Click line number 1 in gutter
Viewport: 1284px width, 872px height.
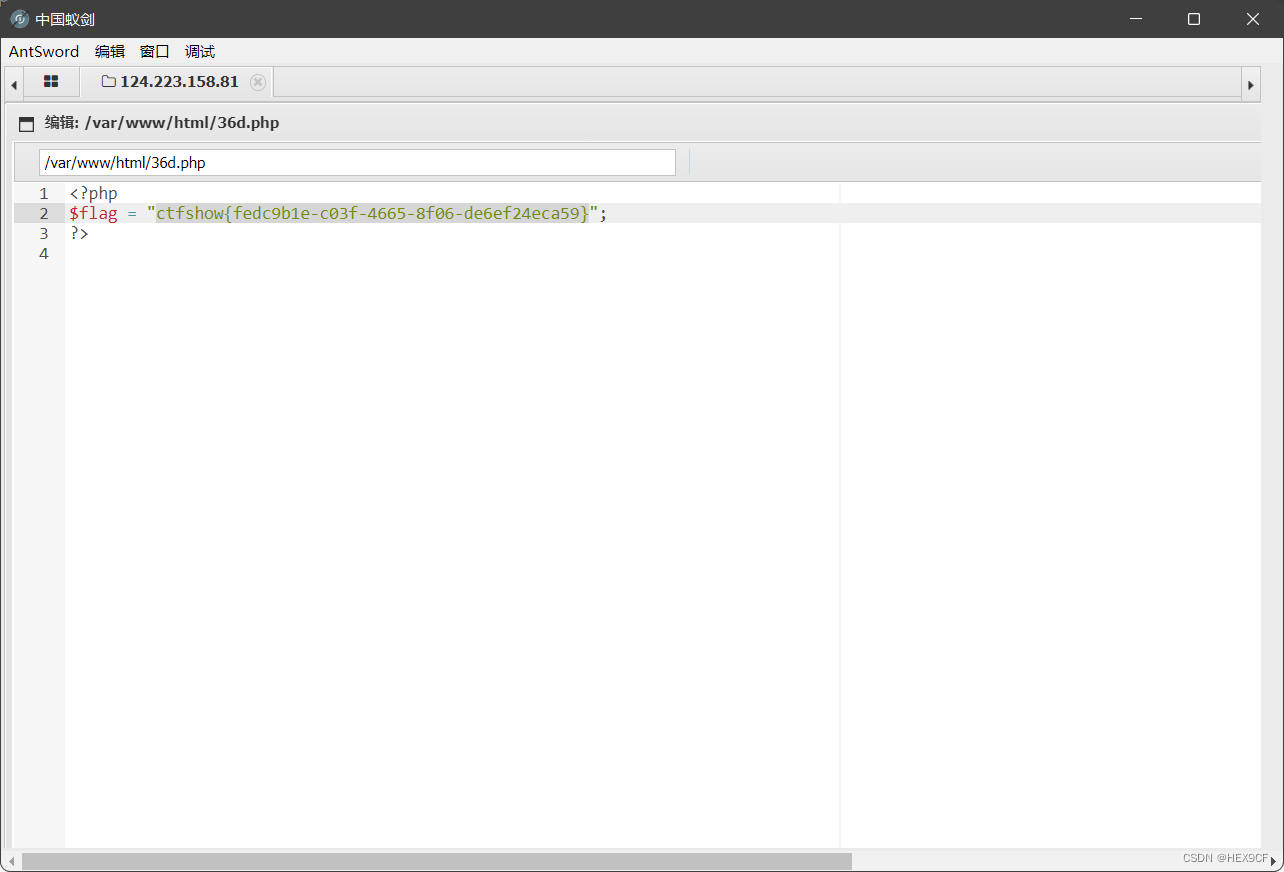click(x=43, y=194)
